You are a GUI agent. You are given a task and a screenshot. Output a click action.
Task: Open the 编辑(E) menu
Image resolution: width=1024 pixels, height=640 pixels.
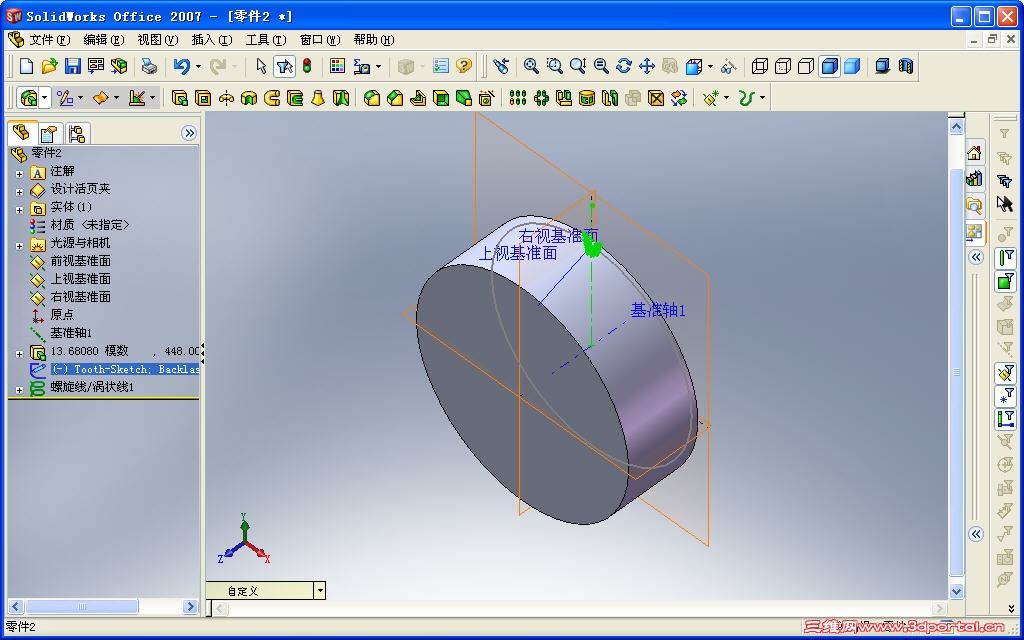104,40
